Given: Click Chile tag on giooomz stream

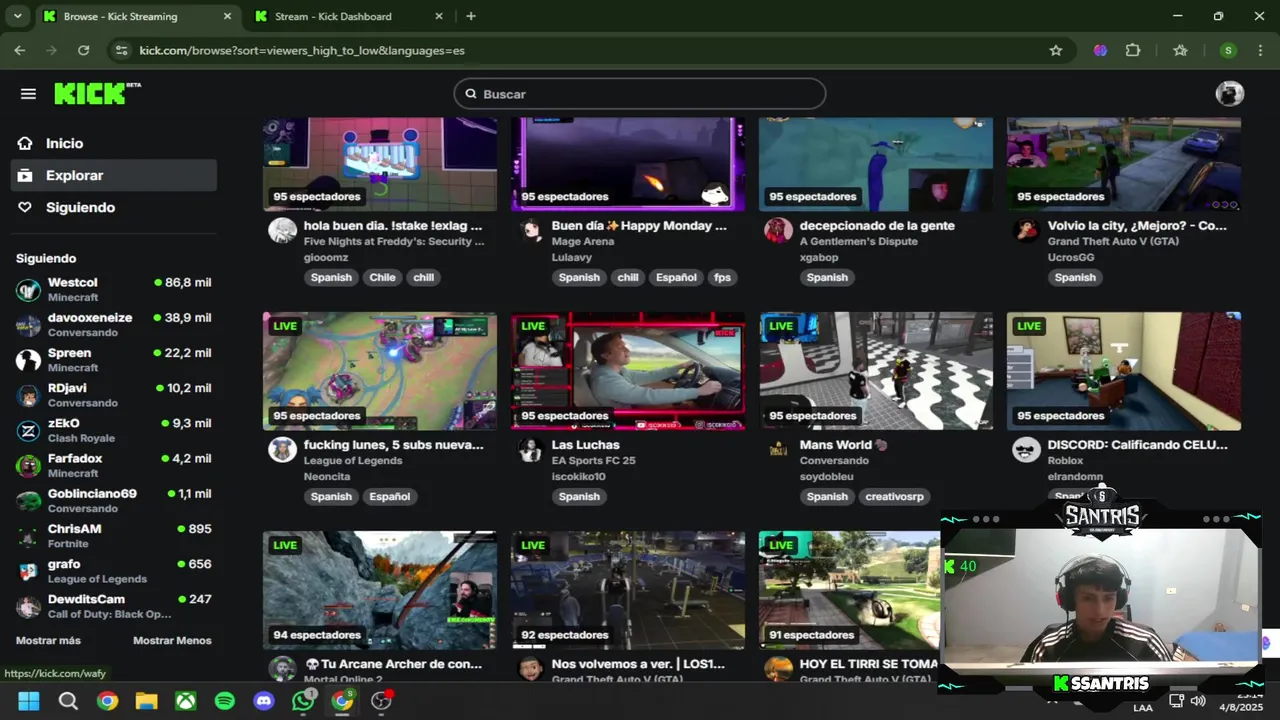Looking at the screenshot, I should coord(382,277).
